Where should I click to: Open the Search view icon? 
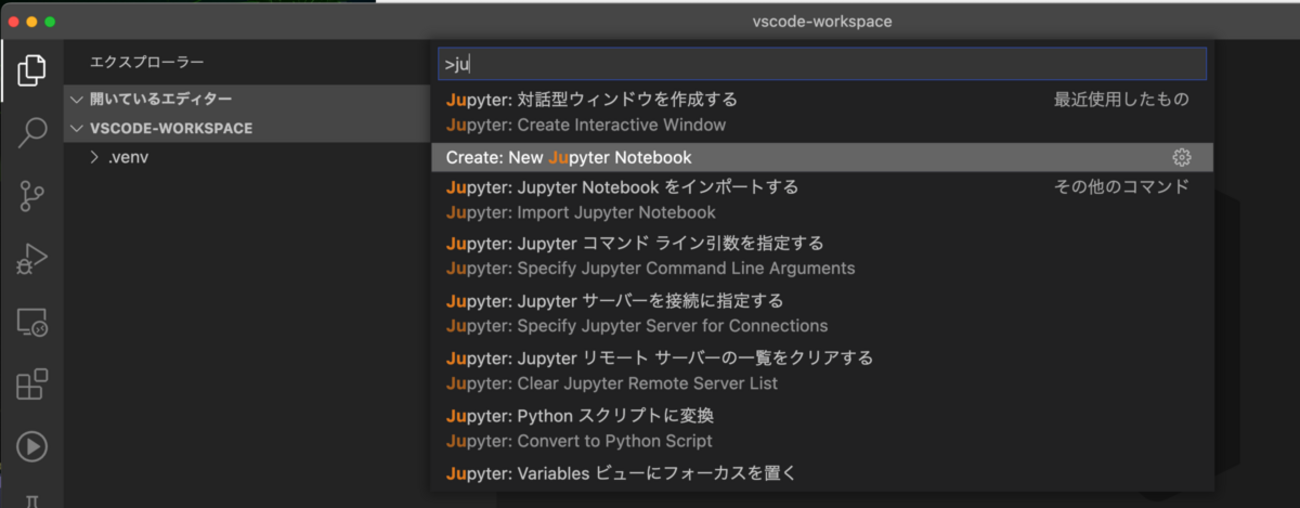pos(32,133)
